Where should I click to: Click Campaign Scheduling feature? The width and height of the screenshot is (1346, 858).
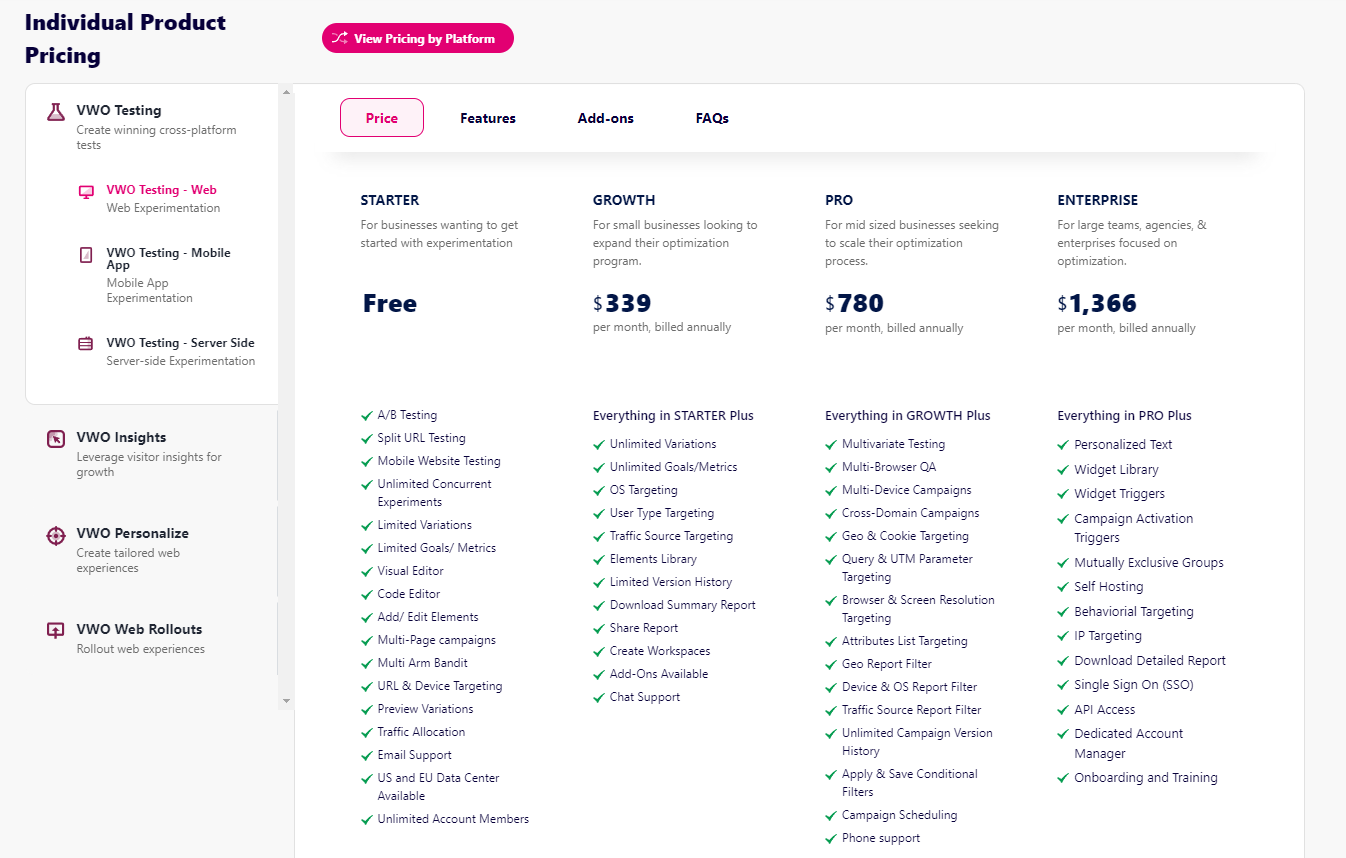(x=899, y=815)
